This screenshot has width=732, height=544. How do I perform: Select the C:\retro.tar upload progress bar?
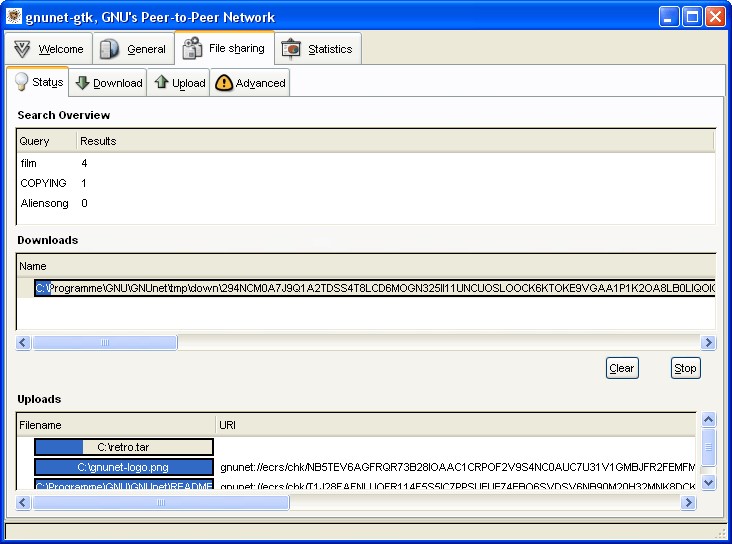tap(124, 447)
